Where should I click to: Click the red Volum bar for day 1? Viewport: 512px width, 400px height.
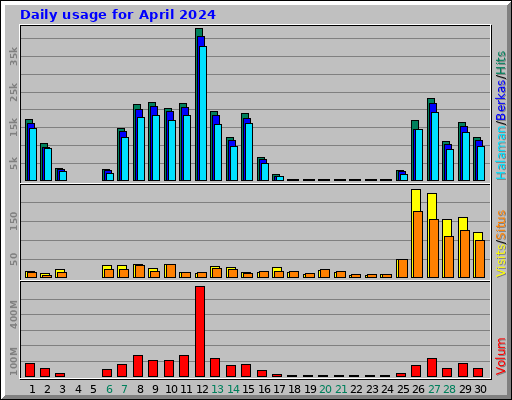(30, 370)
